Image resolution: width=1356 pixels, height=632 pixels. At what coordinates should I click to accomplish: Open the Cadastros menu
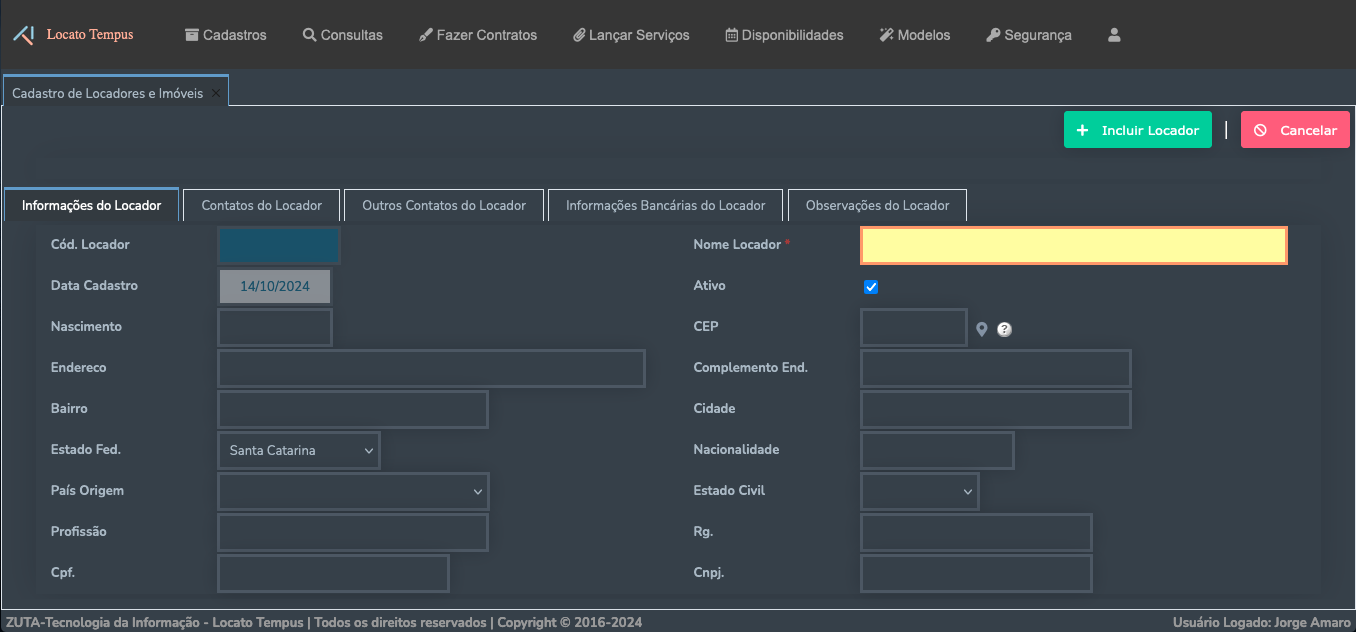(226, 35)
